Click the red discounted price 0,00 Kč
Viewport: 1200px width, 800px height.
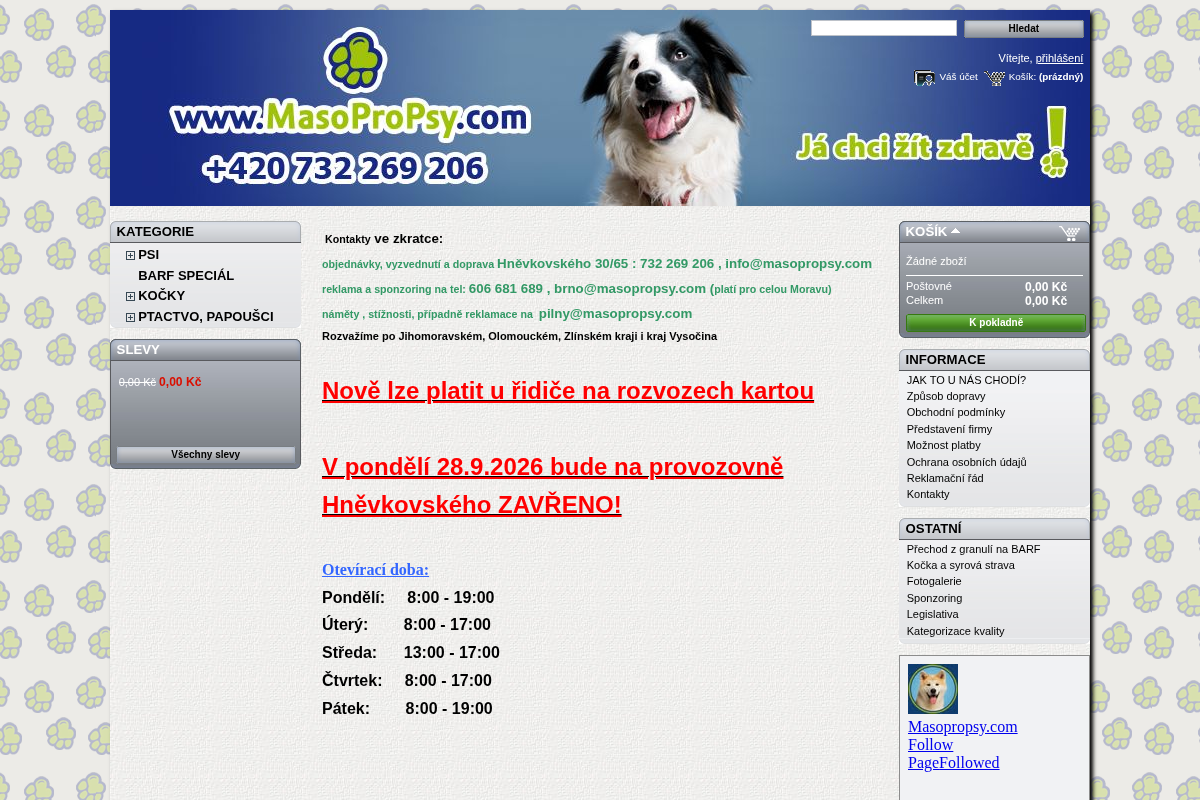pyautogui.click(x=180, y=382)
